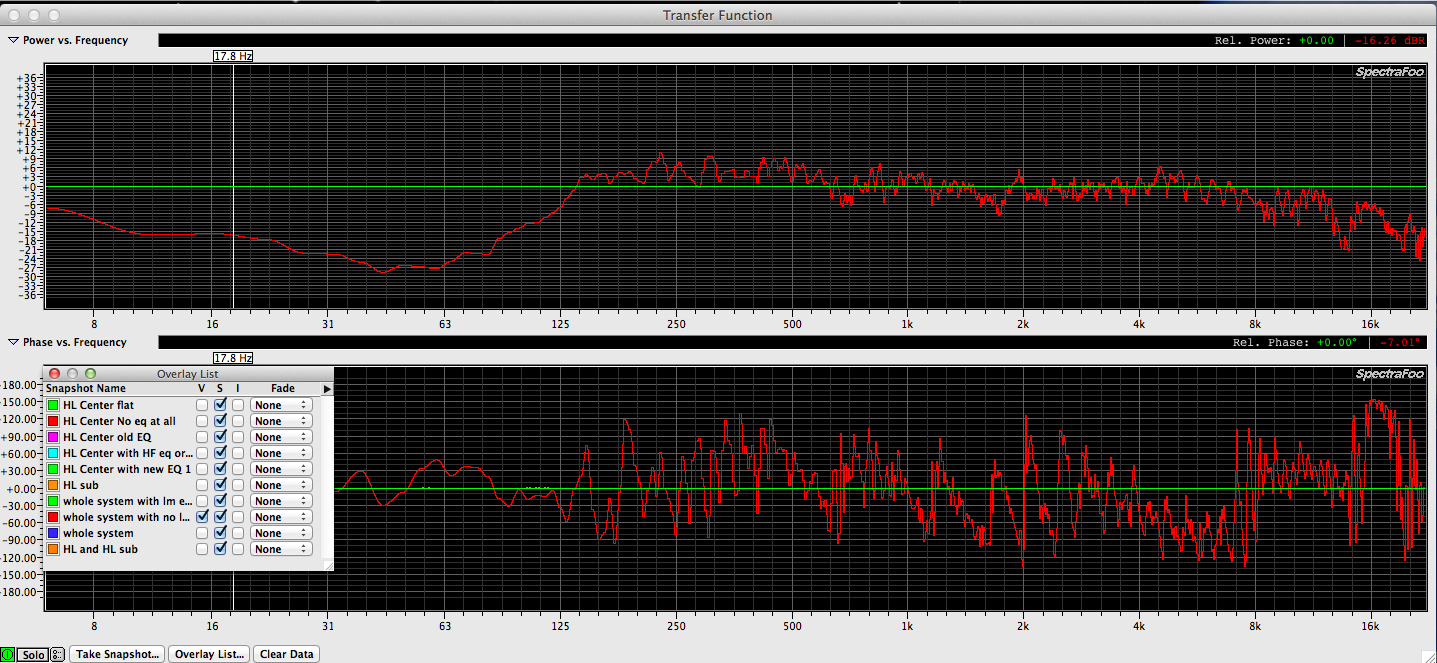Toggle the Solo button
Image resolution: width=1437 pixels, height=663 pixels.
pyautogui.click(x=33, y=654)
